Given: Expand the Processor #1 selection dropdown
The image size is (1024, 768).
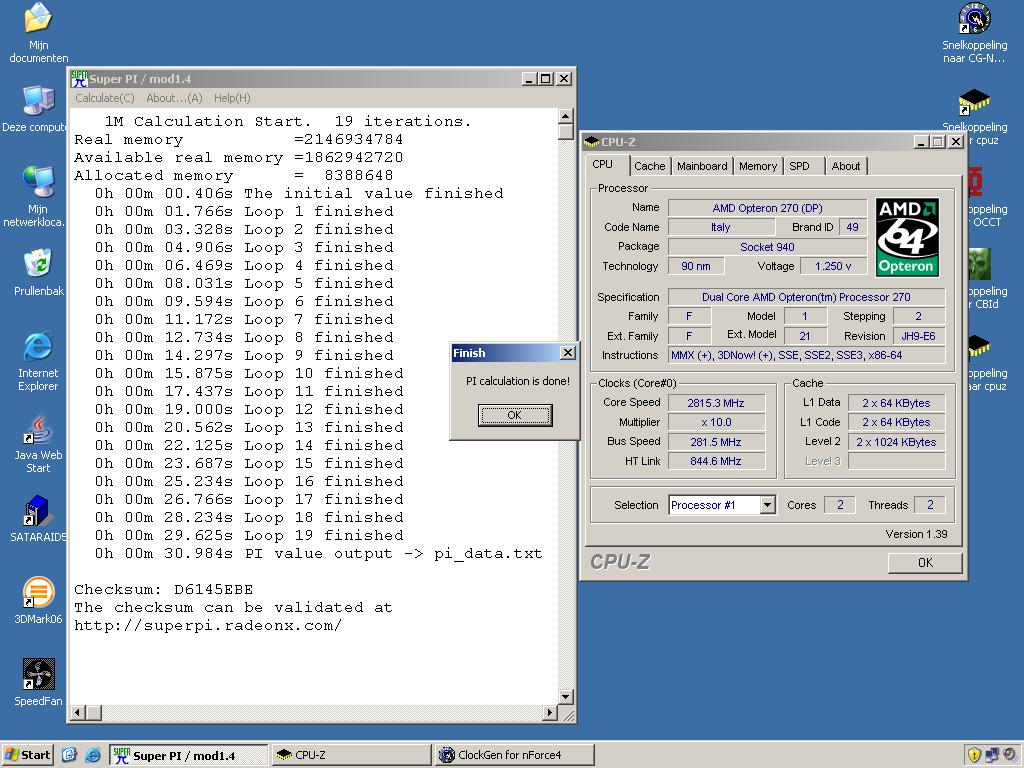Looking at the screenshot, I should pos(768,505).
